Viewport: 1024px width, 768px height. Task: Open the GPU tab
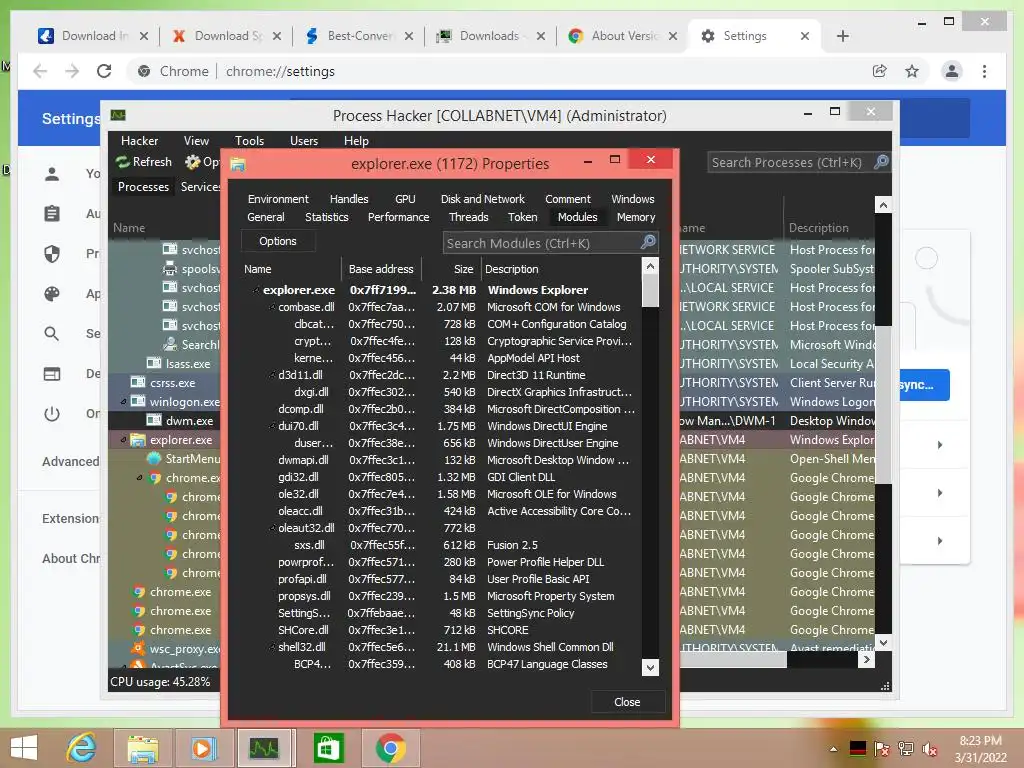(x=405, y=199)
